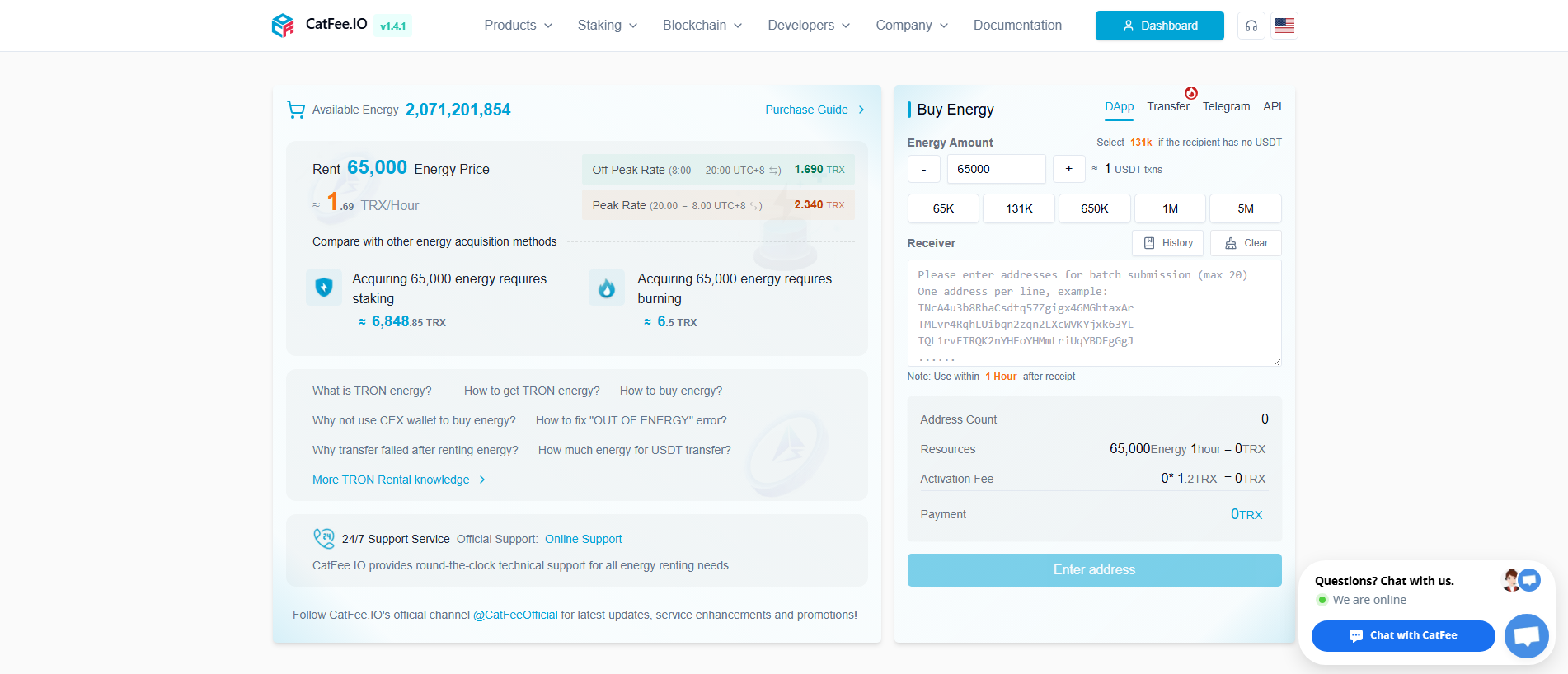Image resolution: width=1568 pixels, height=674 pixels.
Task: Expand the Company menu
Action: [x=912, y=26]
